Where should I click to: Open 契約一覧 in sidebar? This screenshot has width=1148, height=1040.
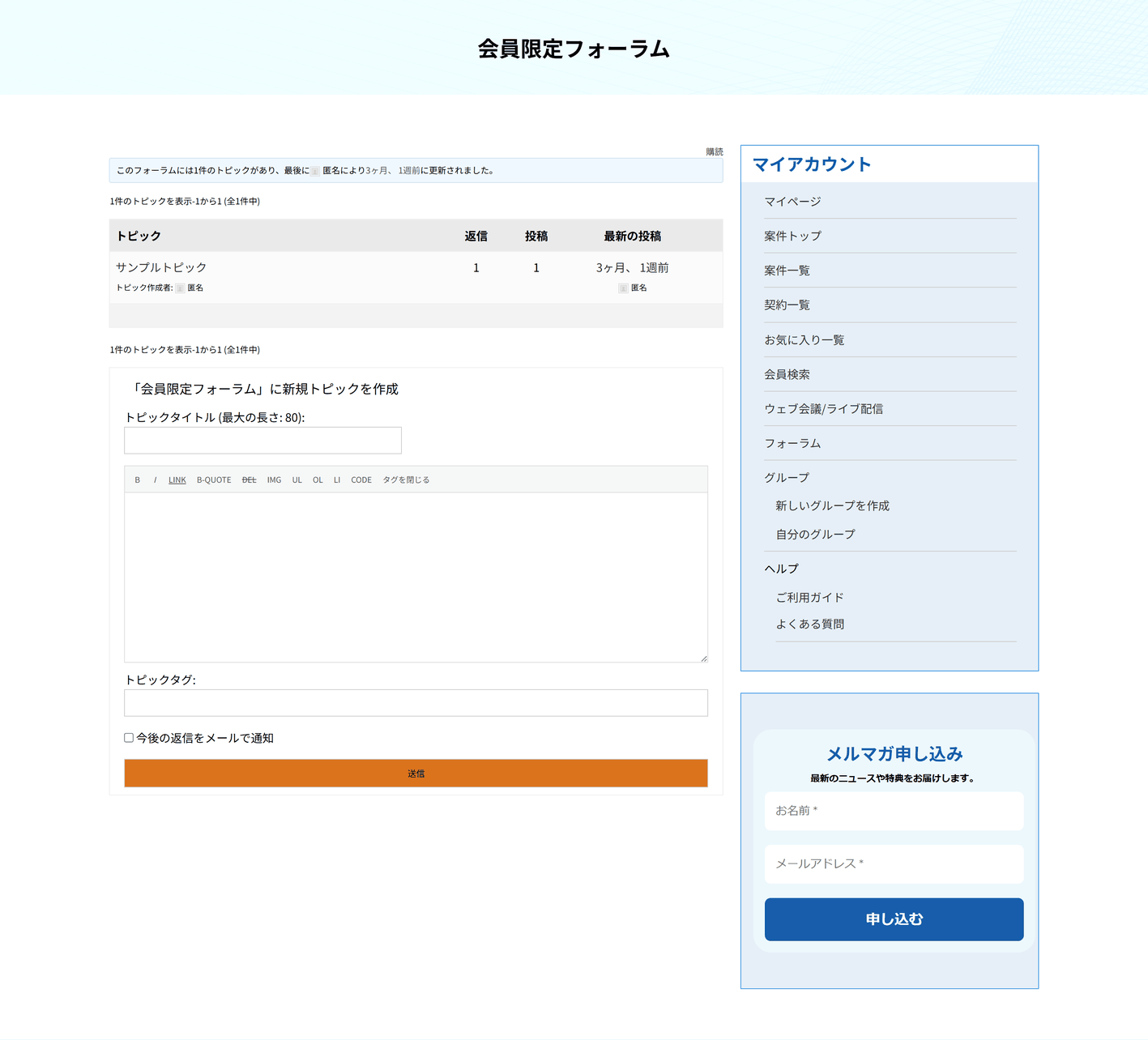[x=787, y=305]
